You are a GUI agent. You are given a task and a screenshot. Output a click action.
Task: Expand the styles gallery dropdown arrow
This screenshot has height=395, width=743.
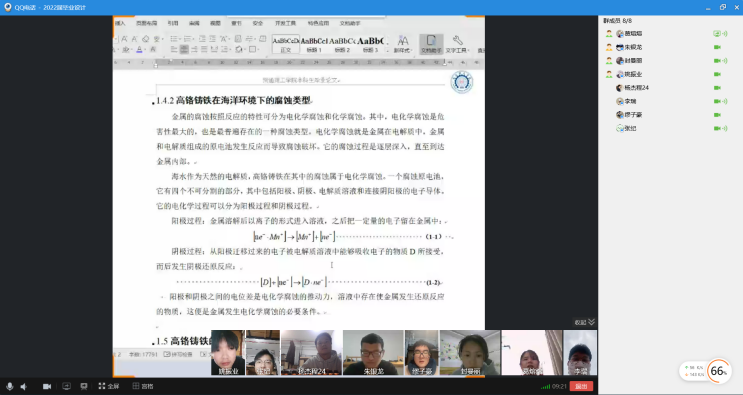pyautogui.click(x=388, y=50)
